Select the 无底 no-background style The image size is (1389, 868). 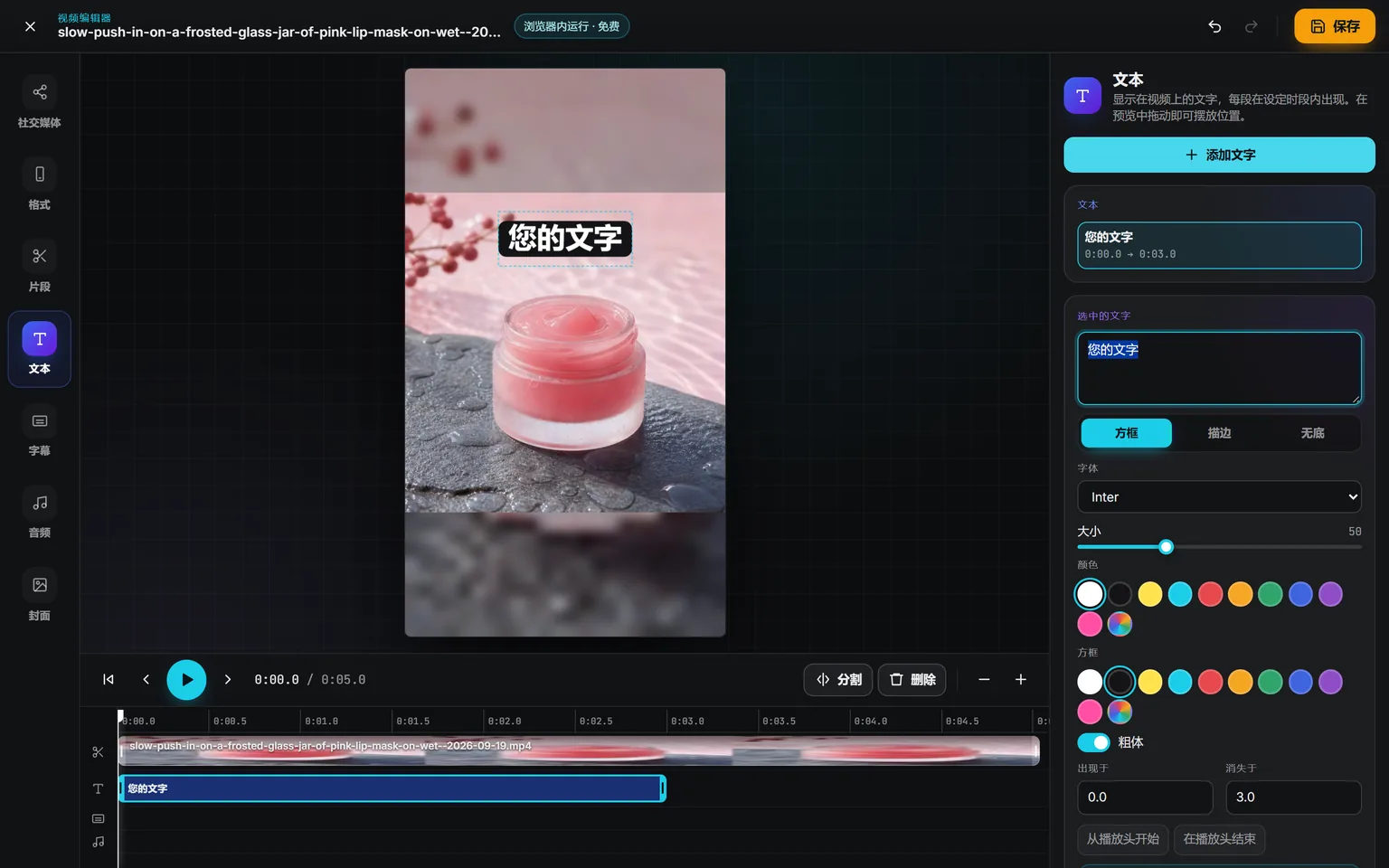coord(1312,433)
